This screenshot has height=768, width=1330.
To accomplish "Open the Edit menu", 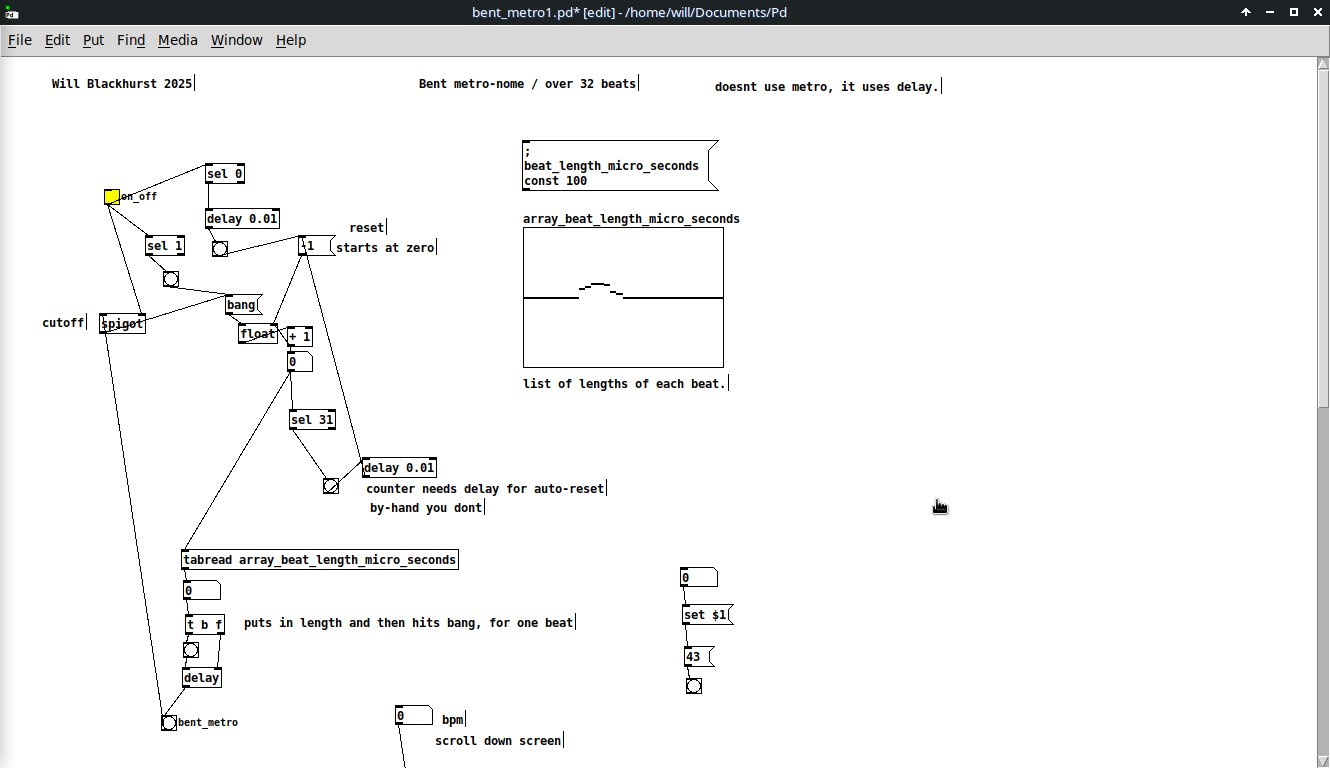I will click(x=58, y=40).
